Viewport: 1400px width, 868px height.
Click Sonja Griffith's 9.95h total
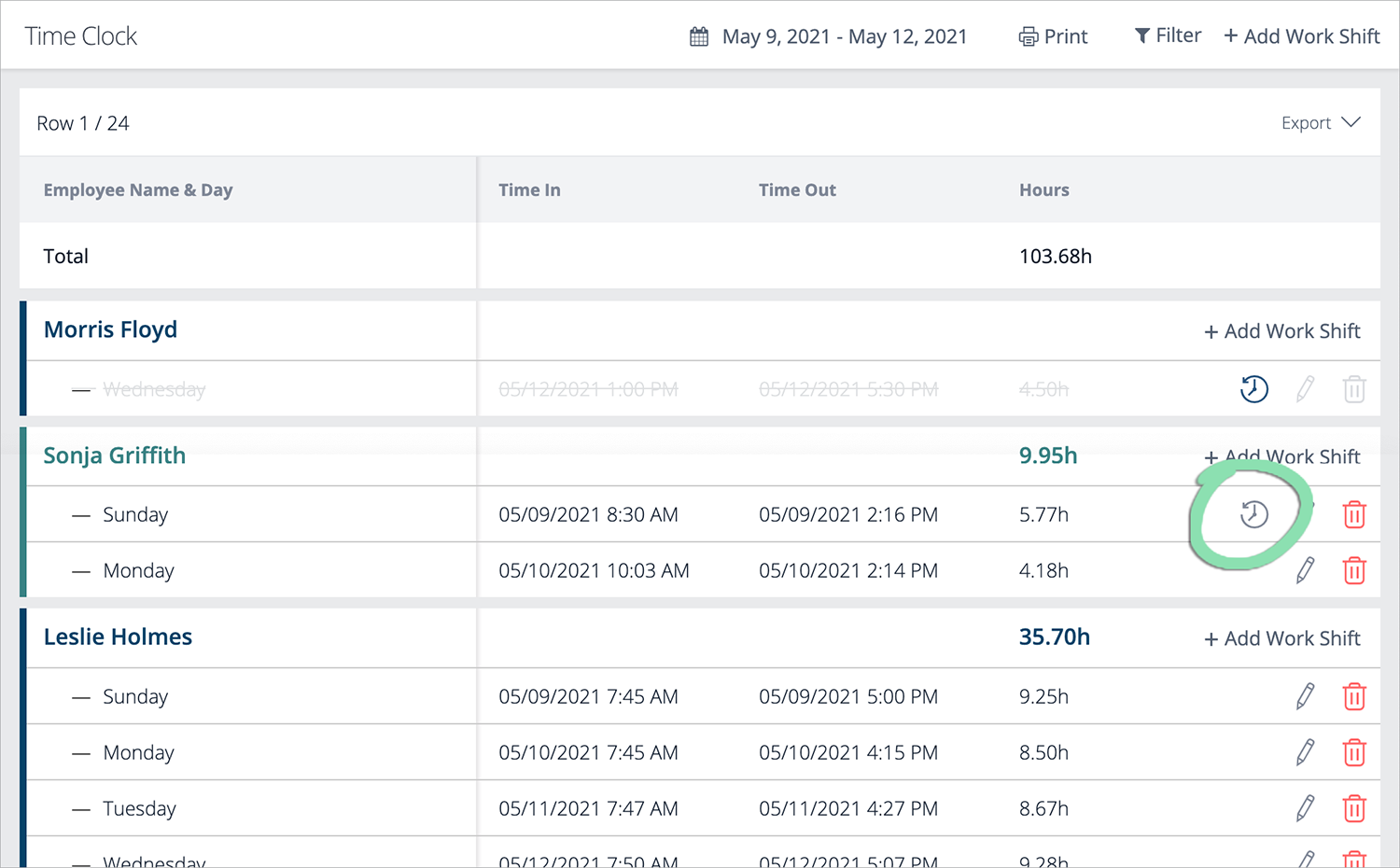click(x=1048, y=455)
